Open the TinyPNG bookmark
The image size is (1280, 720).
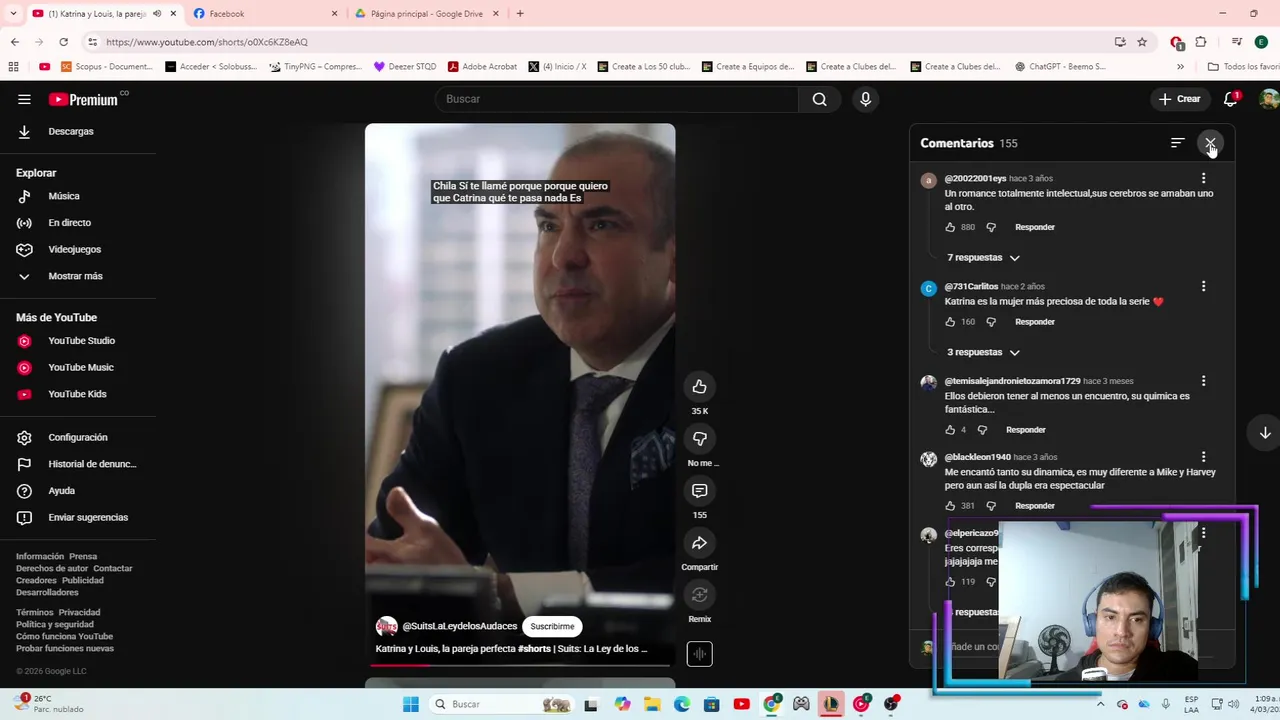315,67
